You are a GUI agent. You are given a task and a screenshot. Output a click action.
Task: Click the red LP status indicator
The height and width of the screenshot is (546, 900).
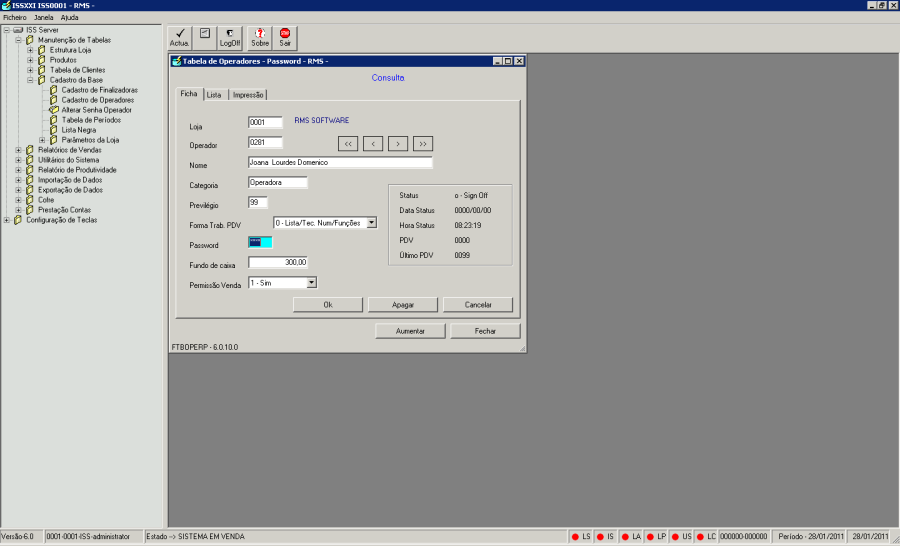(650, 537)
